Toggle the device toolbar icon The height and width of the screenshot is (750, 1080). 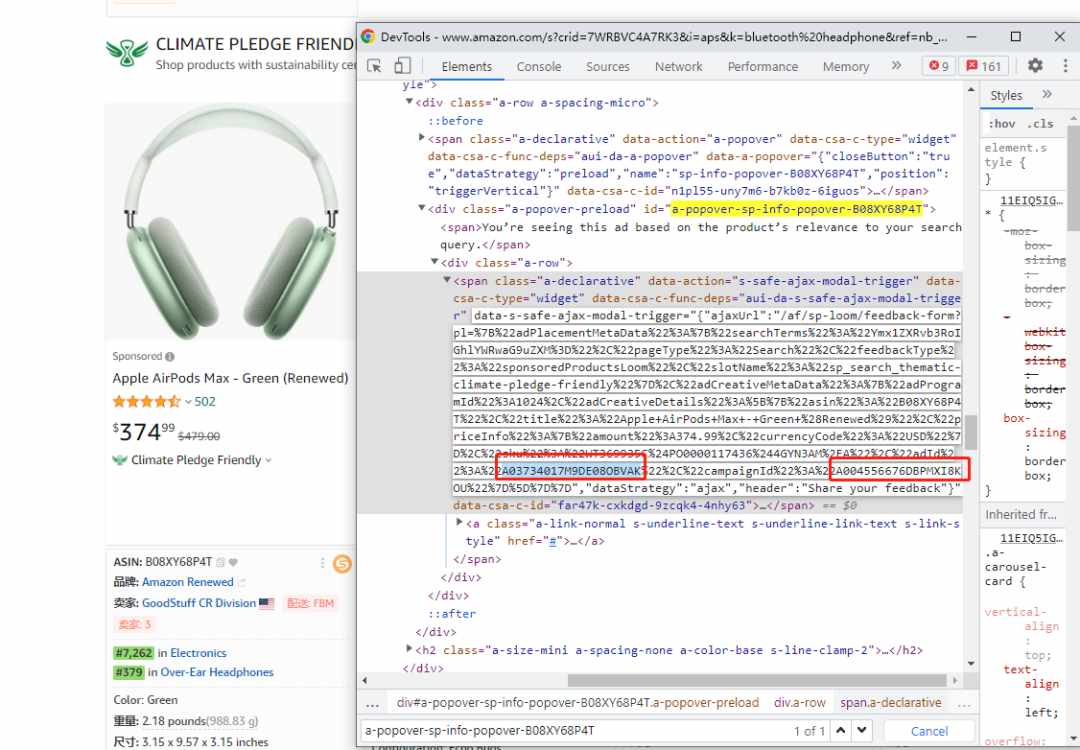pos(402,65)
